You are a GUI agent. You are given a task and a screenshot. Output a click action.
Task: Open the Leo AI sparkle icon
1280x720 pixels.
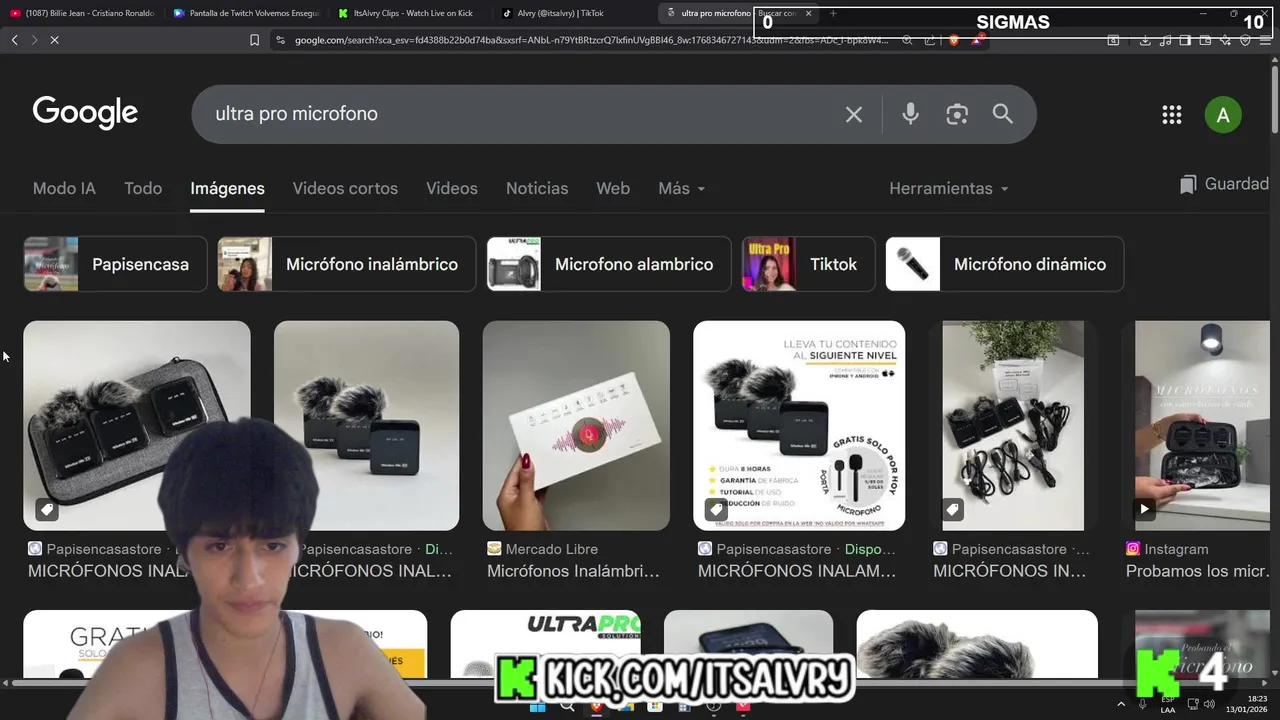pos(1225,40)
